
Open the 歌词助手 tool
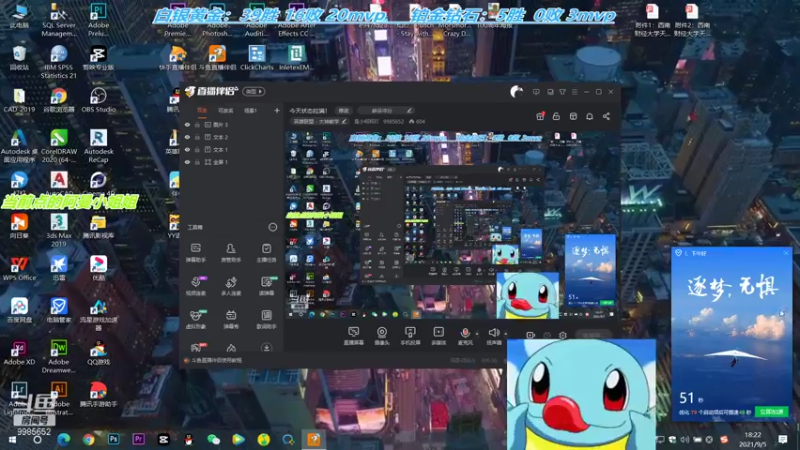click(266, 319)
